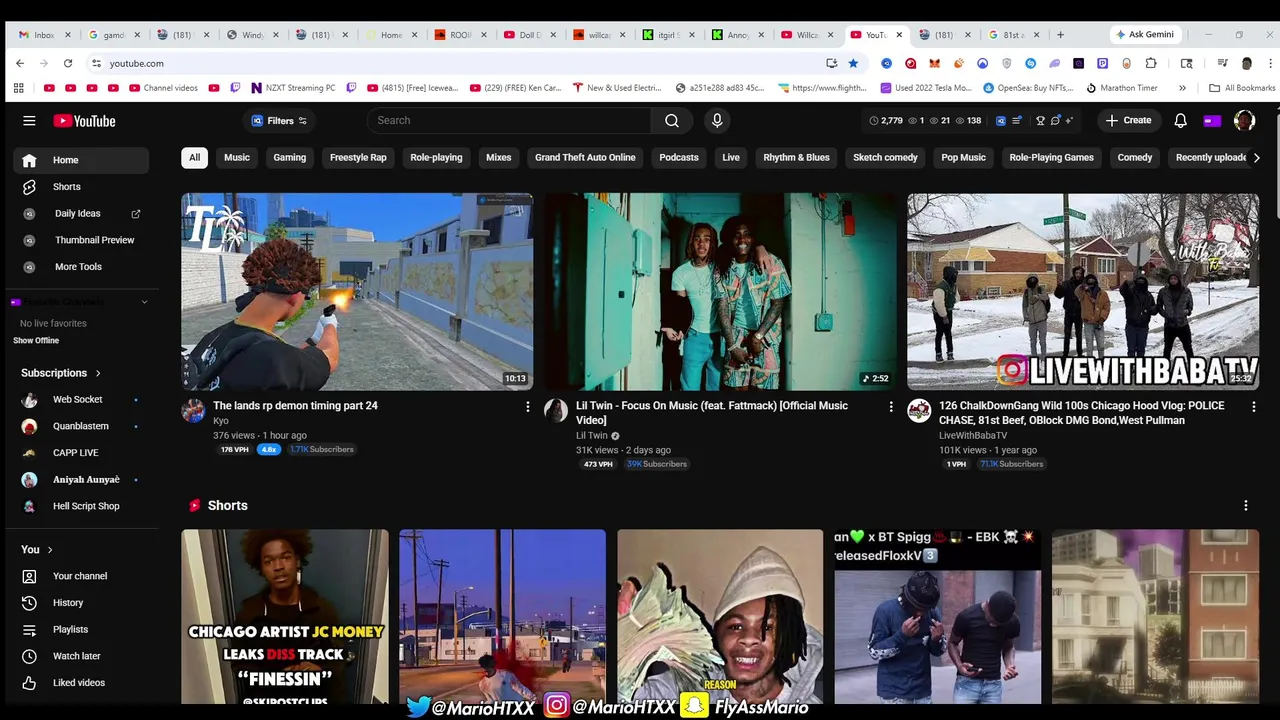Click the Ask Gemini button
Screen dimensions: 1280x720
(x=1145, y=34)
